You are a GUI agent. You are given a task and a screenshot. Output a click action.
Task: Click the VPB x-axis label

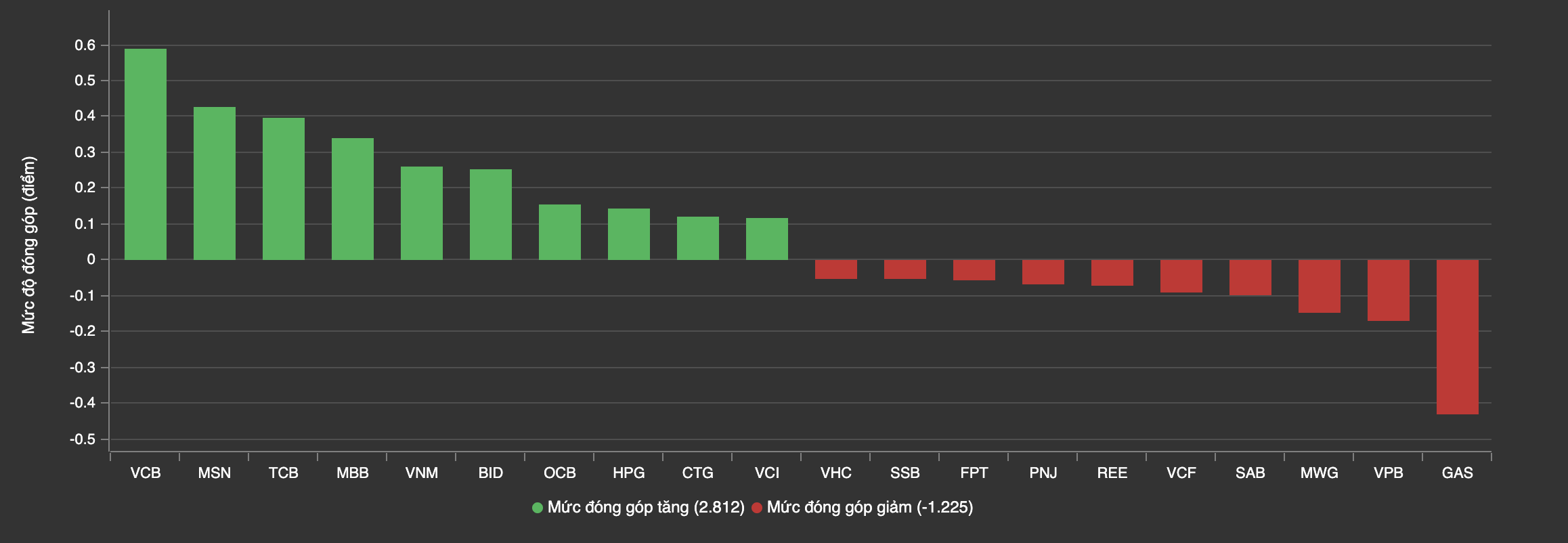click(1389, 473)
